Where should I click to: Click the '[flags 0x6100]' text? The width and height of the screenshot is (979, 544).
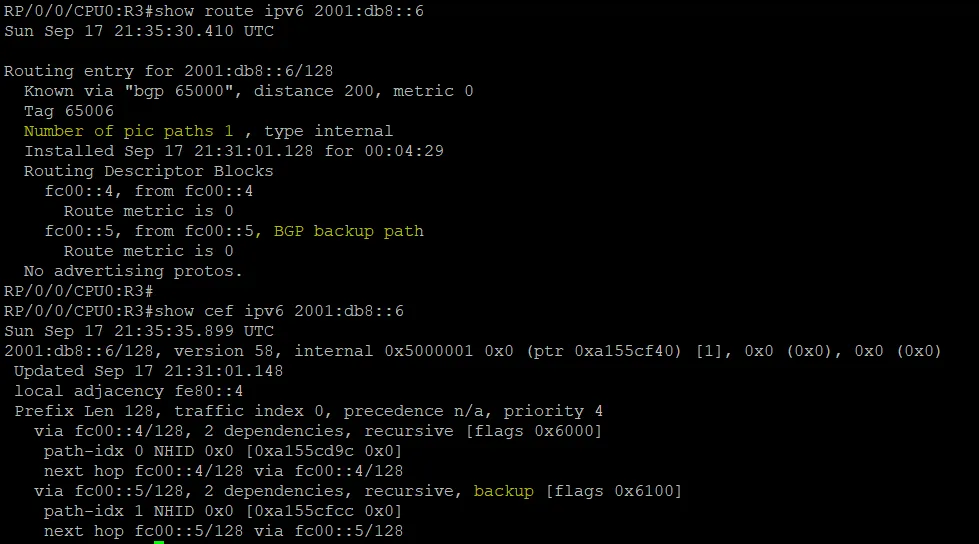point(614,491)
